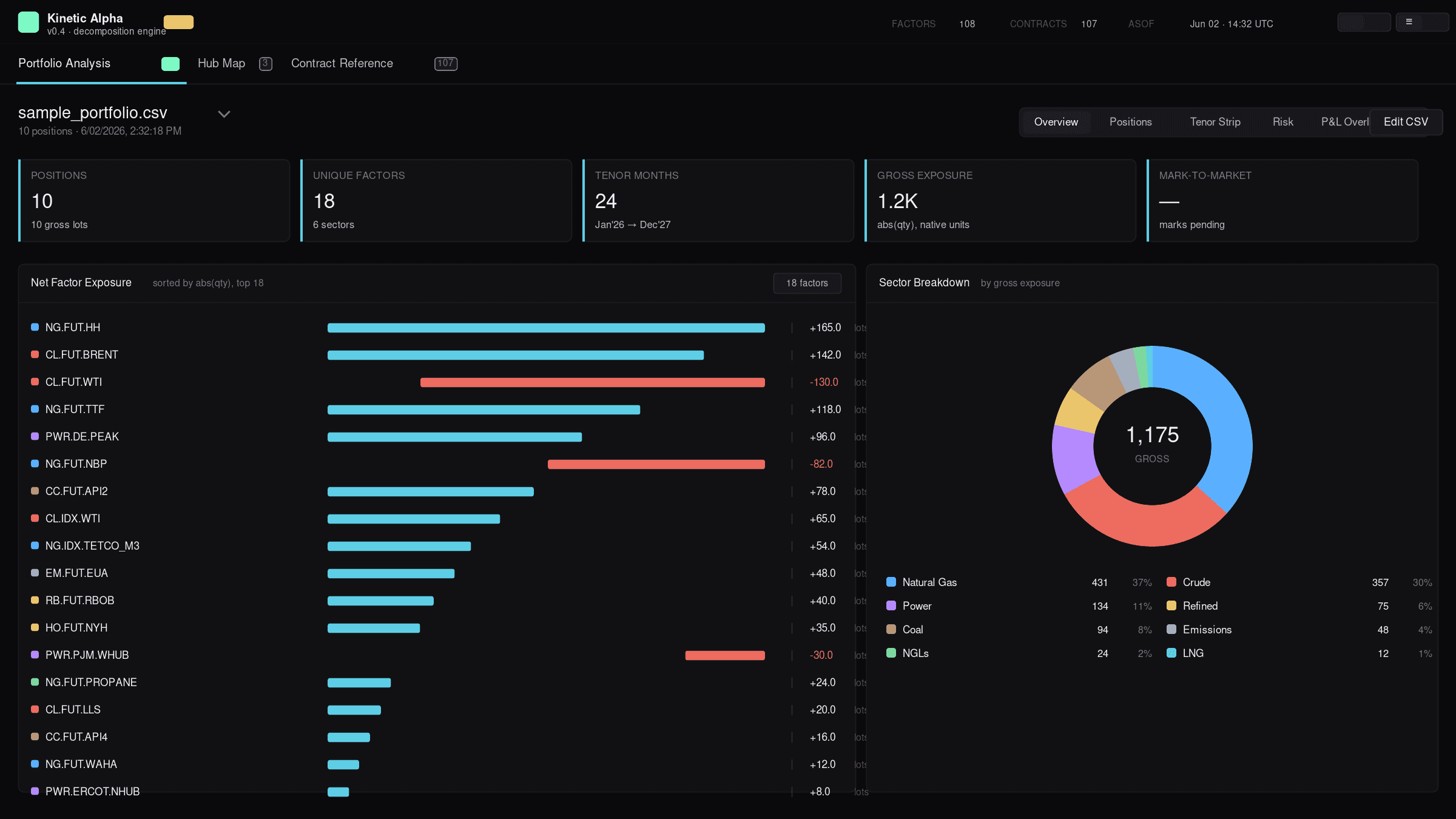1456x819 pixels.
Task: Select the NG.FUT.PROPANE factor label
Action: pos(91,682)
